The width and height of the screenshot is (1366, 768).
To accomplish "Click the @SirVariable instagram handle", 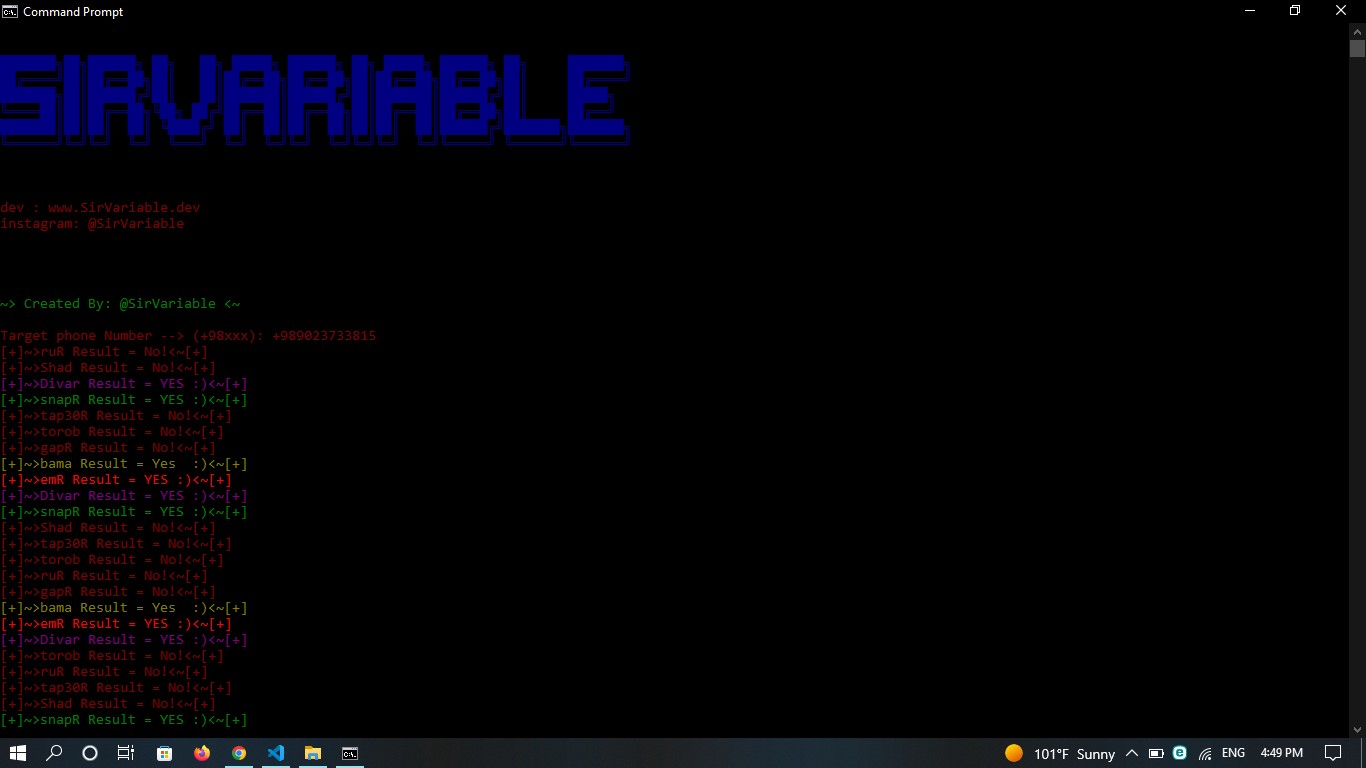I will [136, 223].
